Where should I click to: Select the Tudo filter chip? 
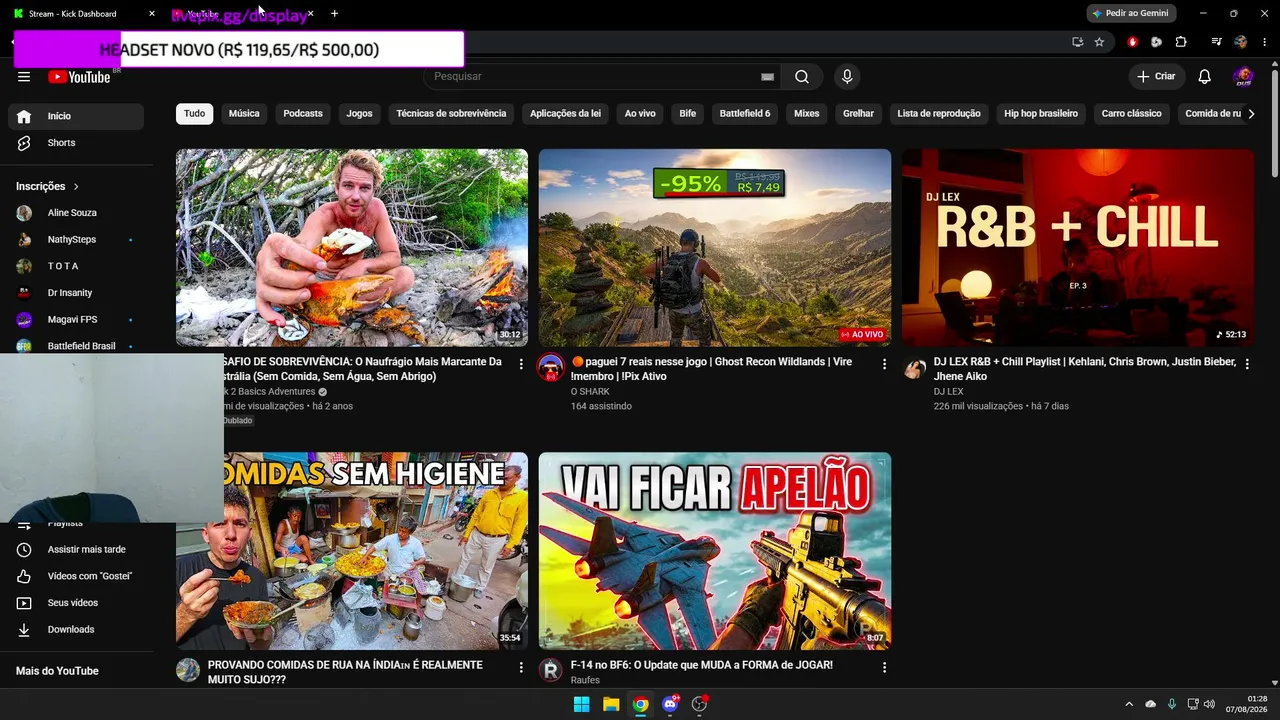[195, 114]
